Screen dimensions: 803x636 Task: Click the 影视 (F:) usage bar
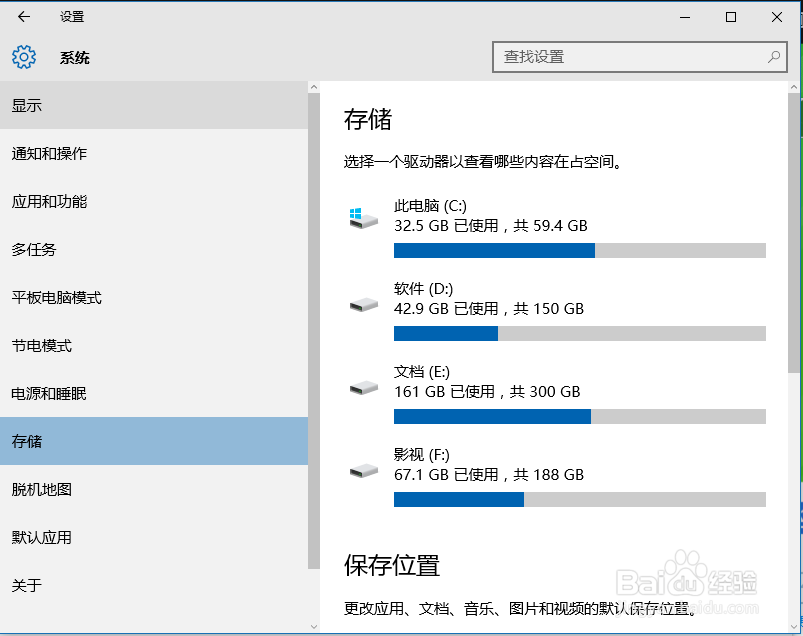[x=579, y=499]
